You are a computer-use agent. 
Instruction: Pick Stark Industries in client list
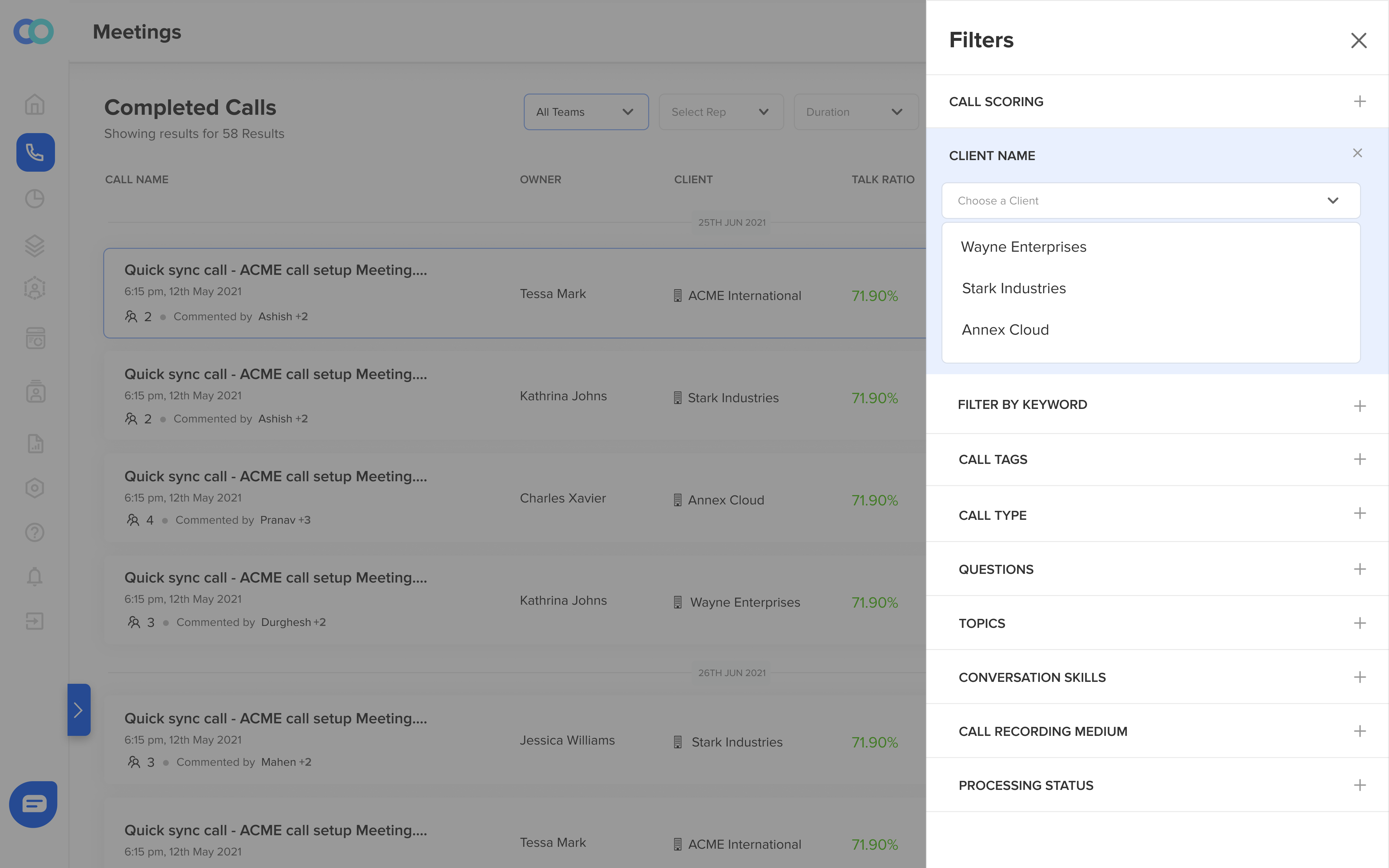coord(1014,289)
